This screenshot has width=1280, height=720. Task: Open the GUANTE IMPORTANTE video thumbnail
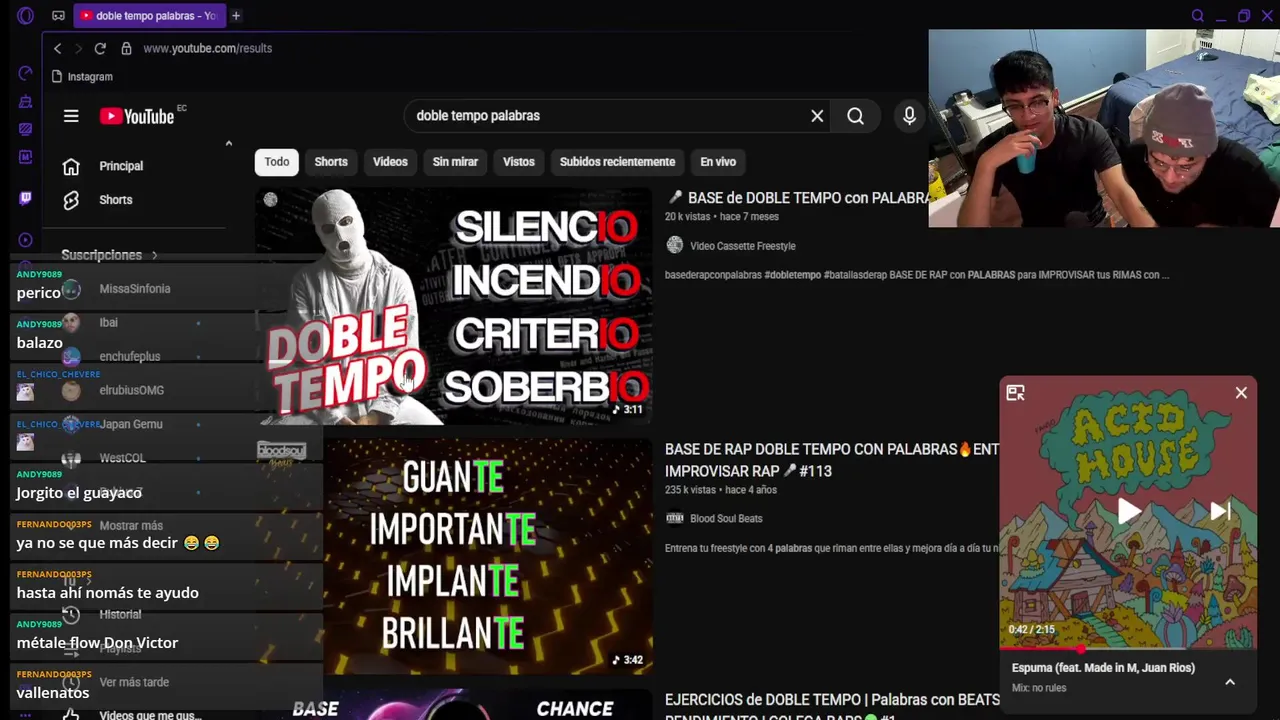454,556
